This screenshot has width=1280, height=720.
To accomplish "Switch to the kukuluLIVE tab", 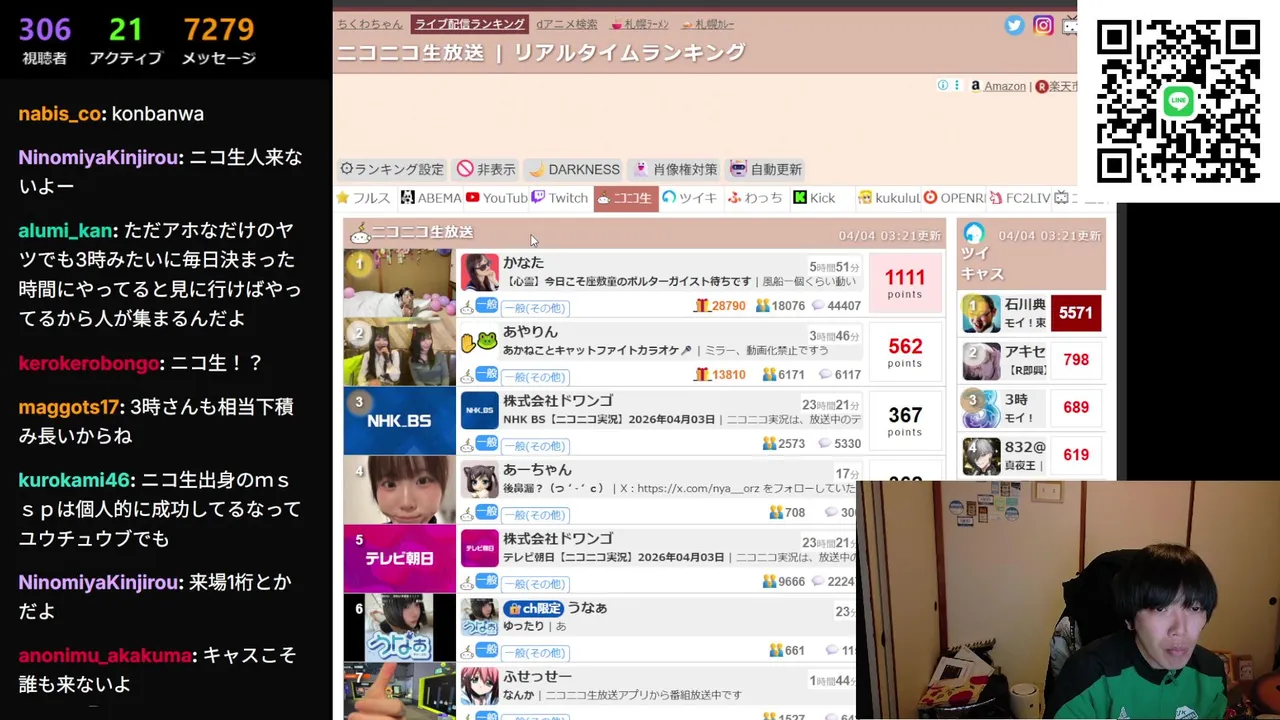I will [x=888, y=198].
